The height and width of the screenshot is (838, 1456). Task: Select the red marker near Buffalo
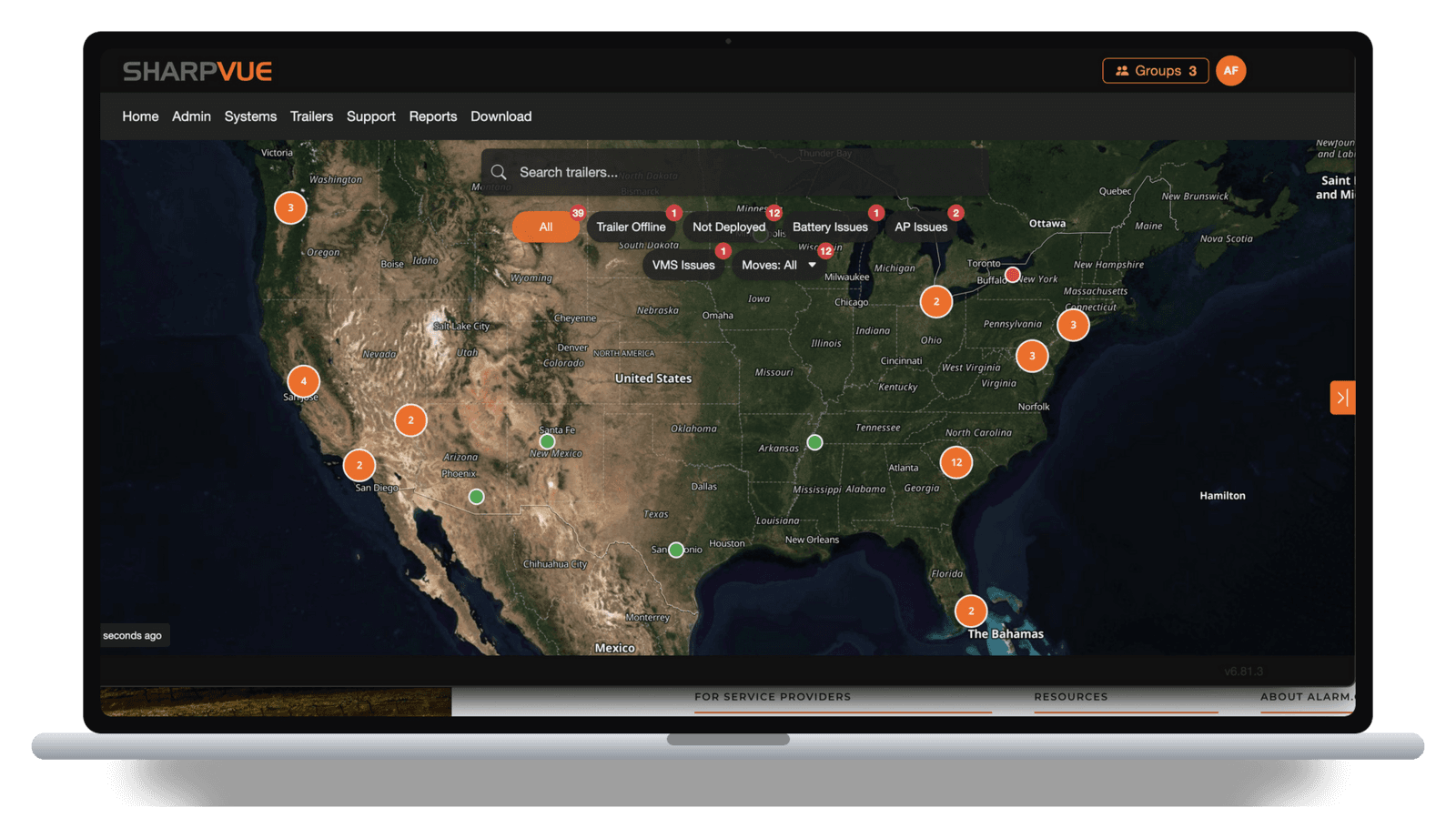point(1013,275)
